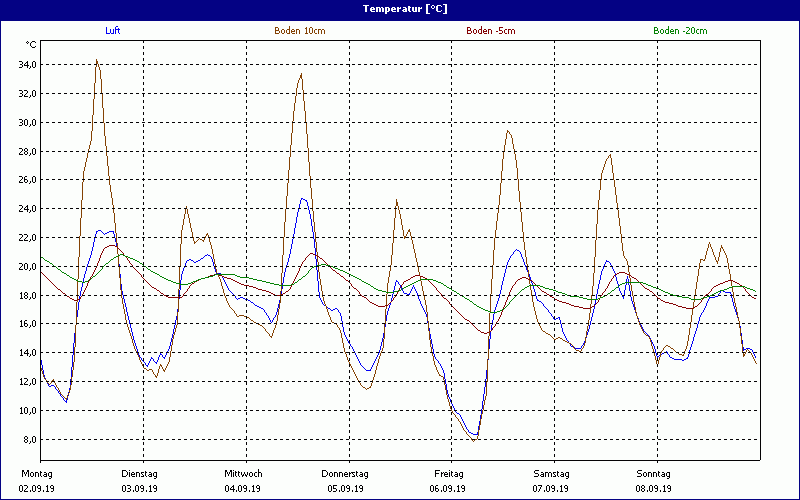Click the 16,0 y-axis value

pyautogui.click(x=28, y=323)
